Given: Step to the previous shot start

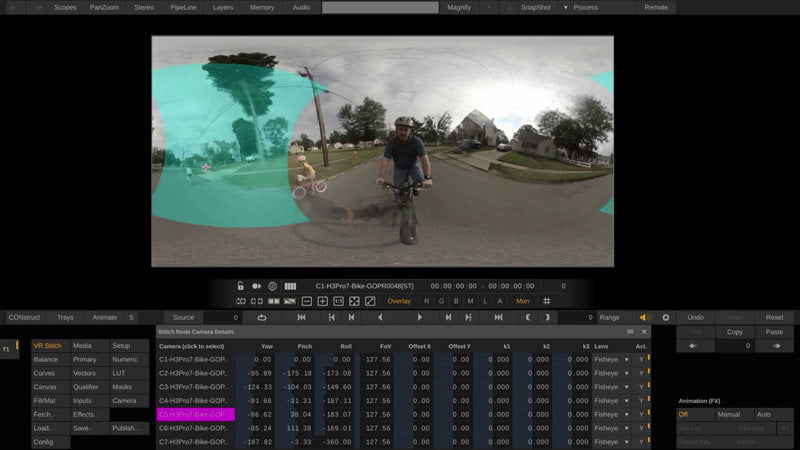Looking at the screenshot, I should click(x=331, y=317).
